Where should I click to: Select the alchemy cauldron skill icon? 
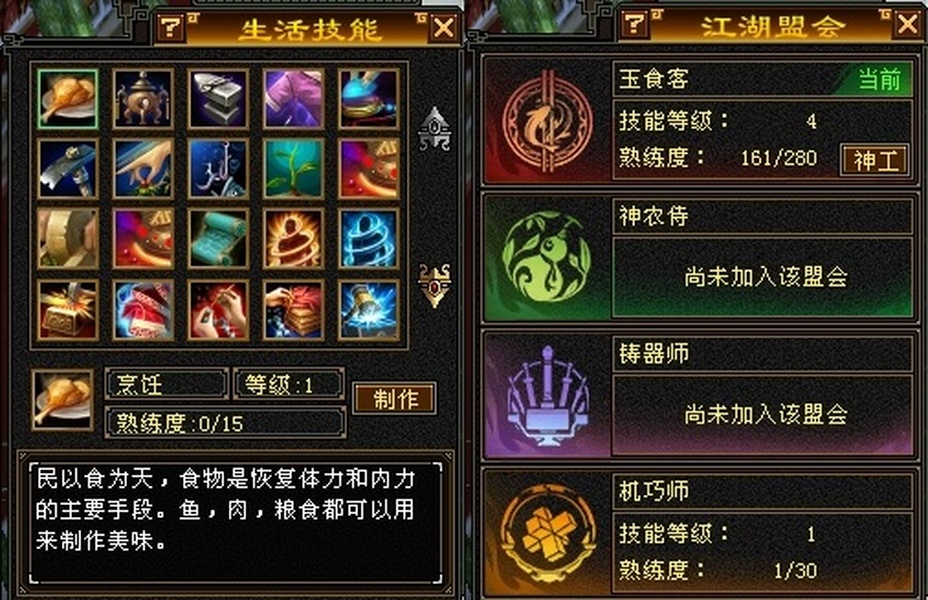click(143, 98)
